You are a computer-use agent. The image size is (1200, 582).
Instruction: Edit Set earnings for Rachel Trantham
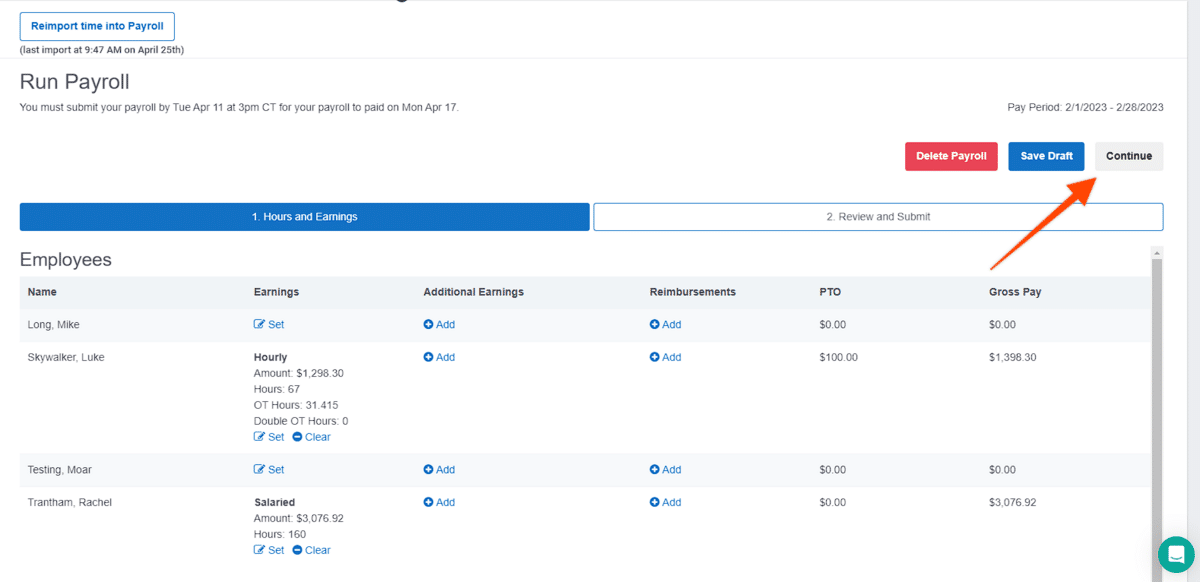click(269, 550)
